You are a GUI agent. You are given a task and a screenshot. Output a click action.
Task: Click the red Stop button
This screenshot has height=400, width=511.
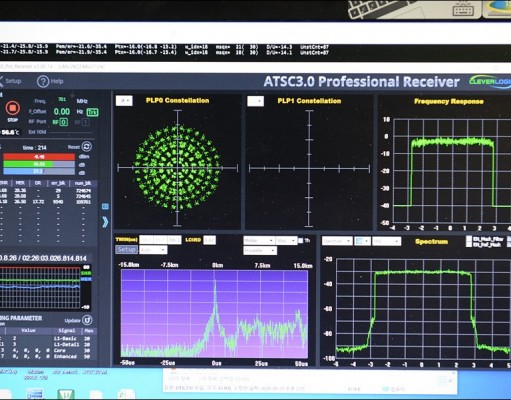coord(13,108)
